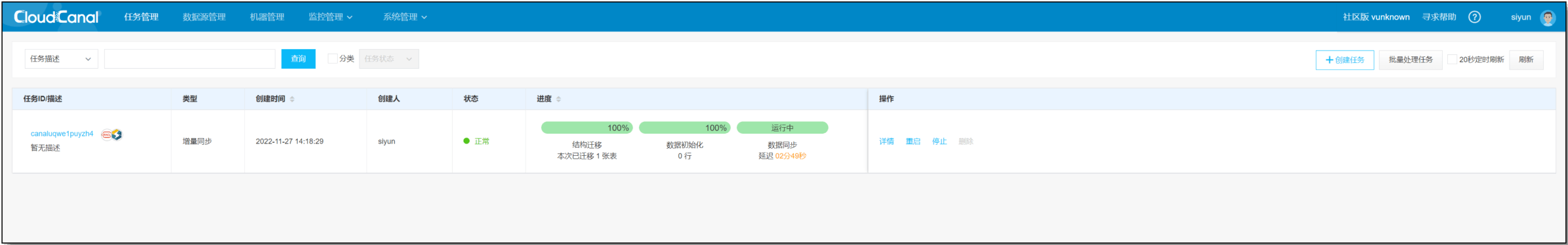Image resolution: width=1568 pixels, height=245 pixels.
Task: Click the CloudCanal logo
Action: coord(56,17)
